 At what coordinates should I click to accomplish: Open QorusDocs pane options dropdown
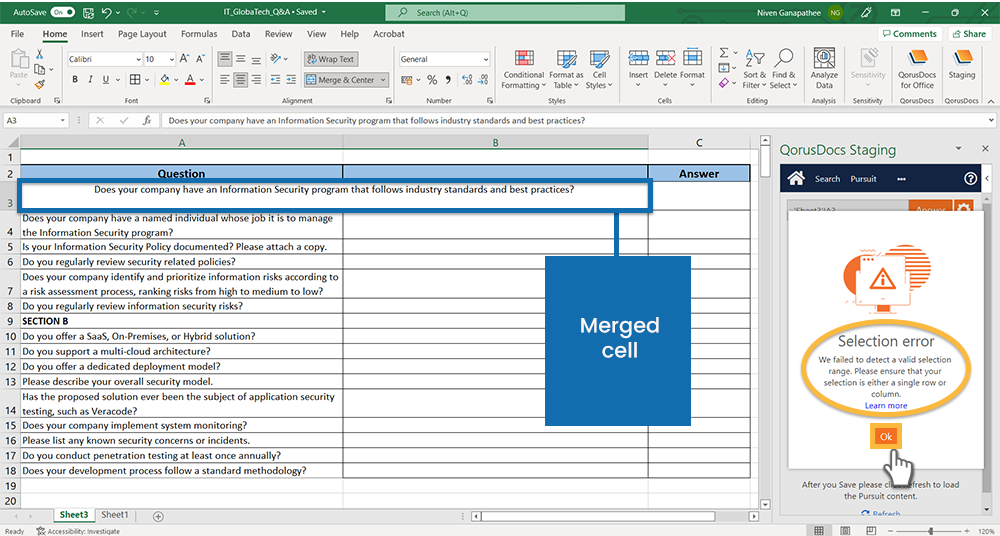pyautogui.click(x=959, y=149)
